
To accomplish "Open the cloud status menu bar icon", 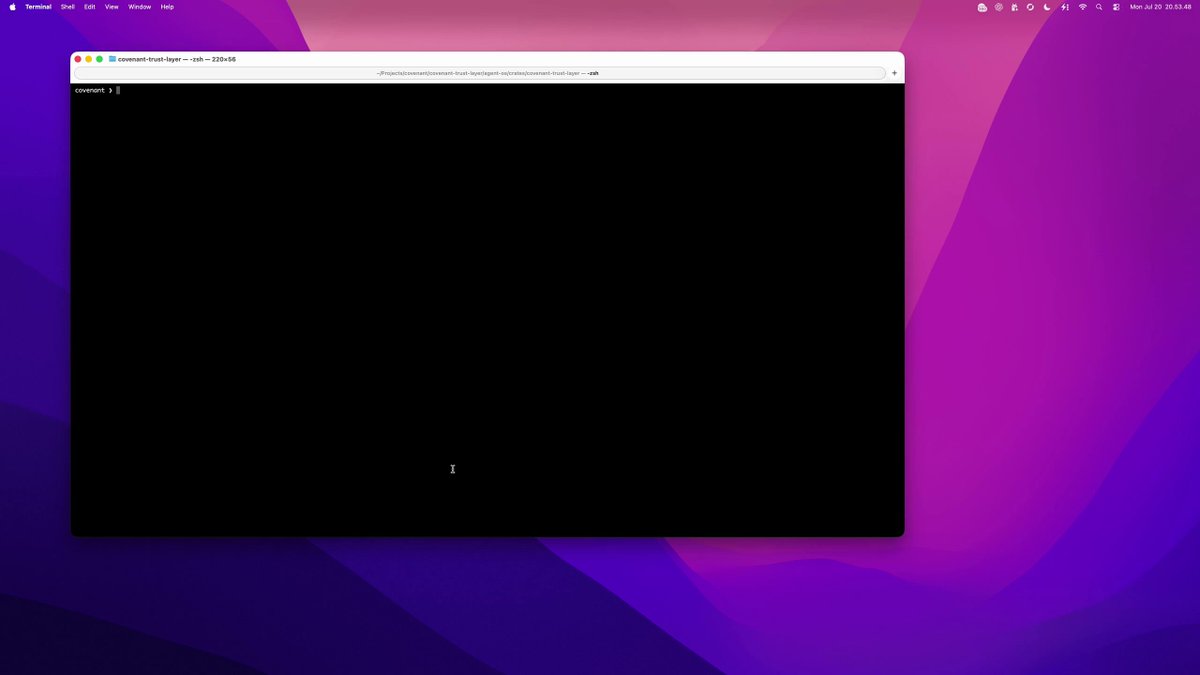I will coord(982,7).
